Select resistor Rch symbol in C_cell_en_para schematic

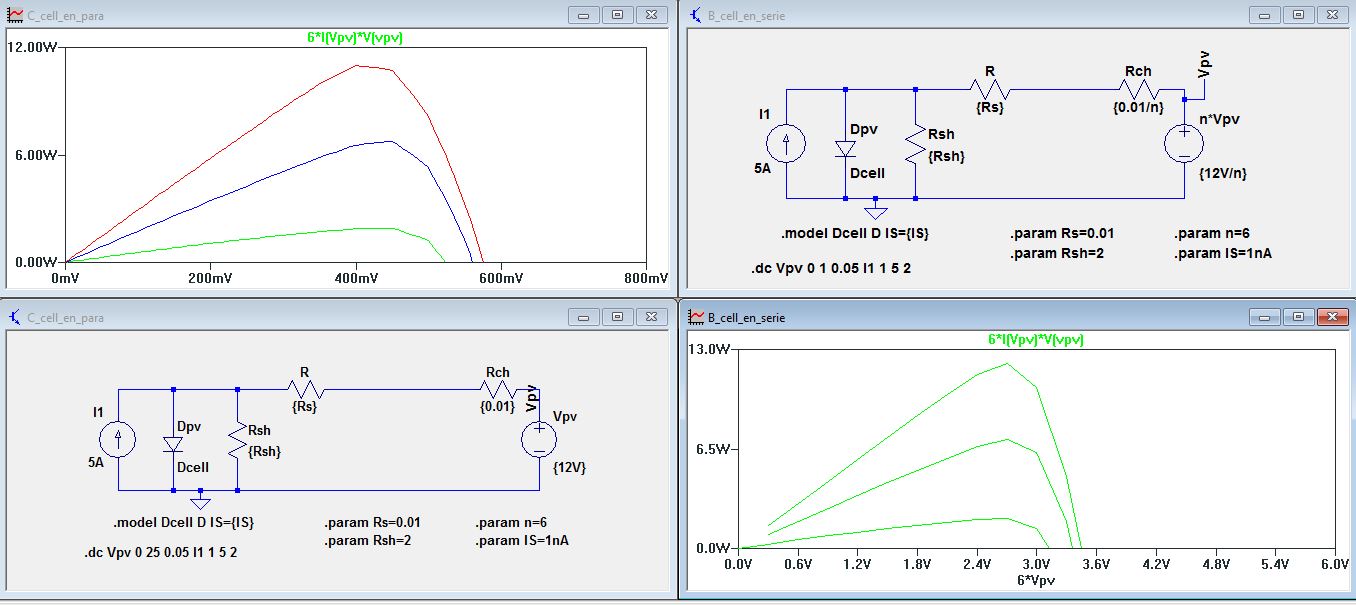(x=498, y=389)
